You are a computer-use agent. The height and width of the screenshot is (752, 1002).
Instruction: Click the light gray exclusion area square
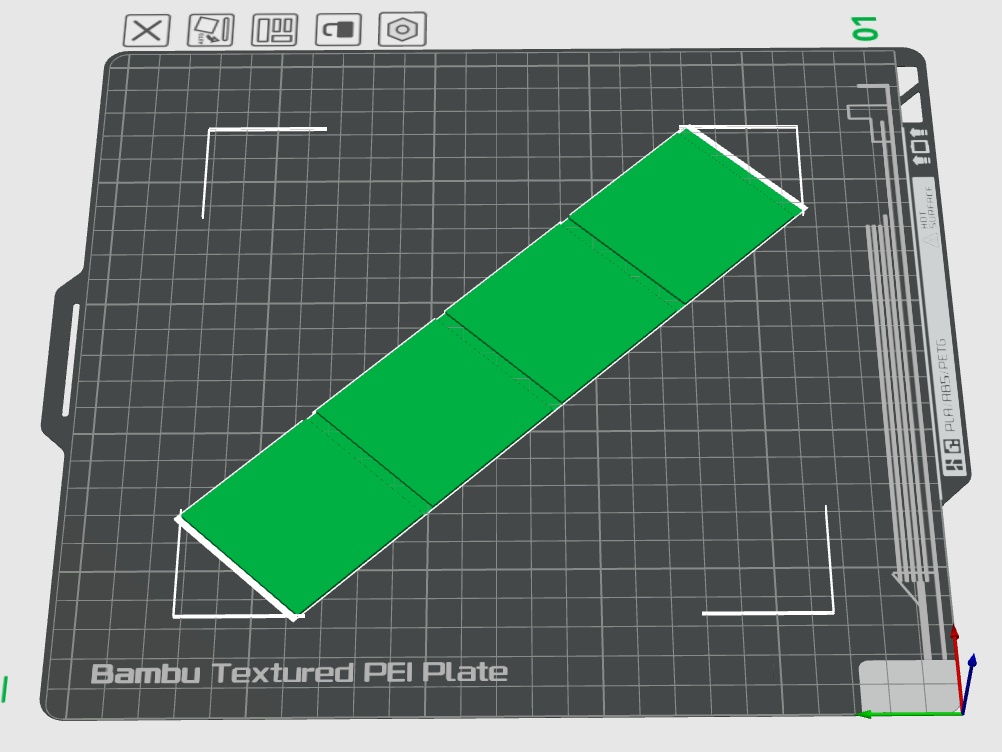(x=907, y=686)
